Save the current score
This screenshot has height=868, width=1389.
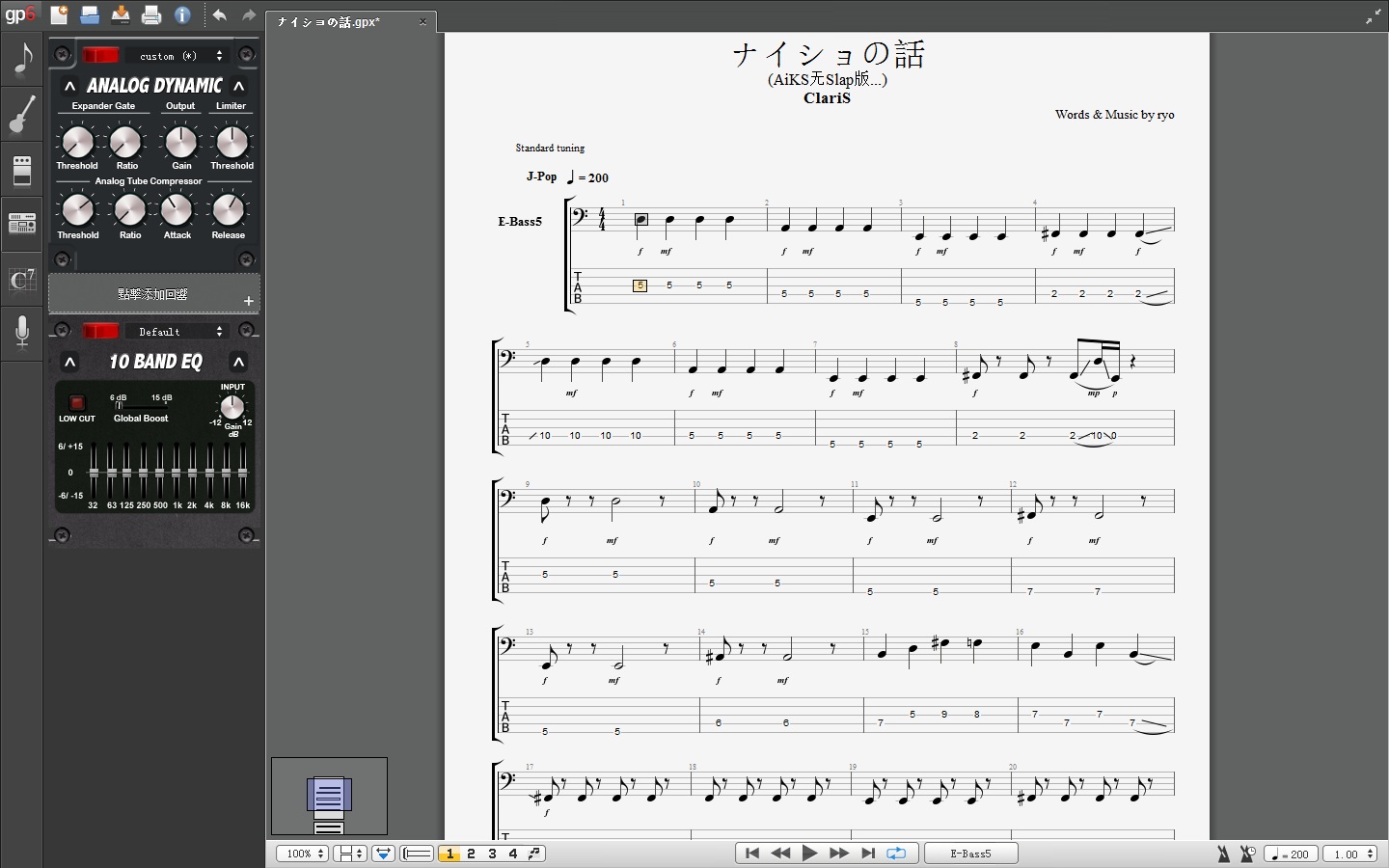pos(121,14)
